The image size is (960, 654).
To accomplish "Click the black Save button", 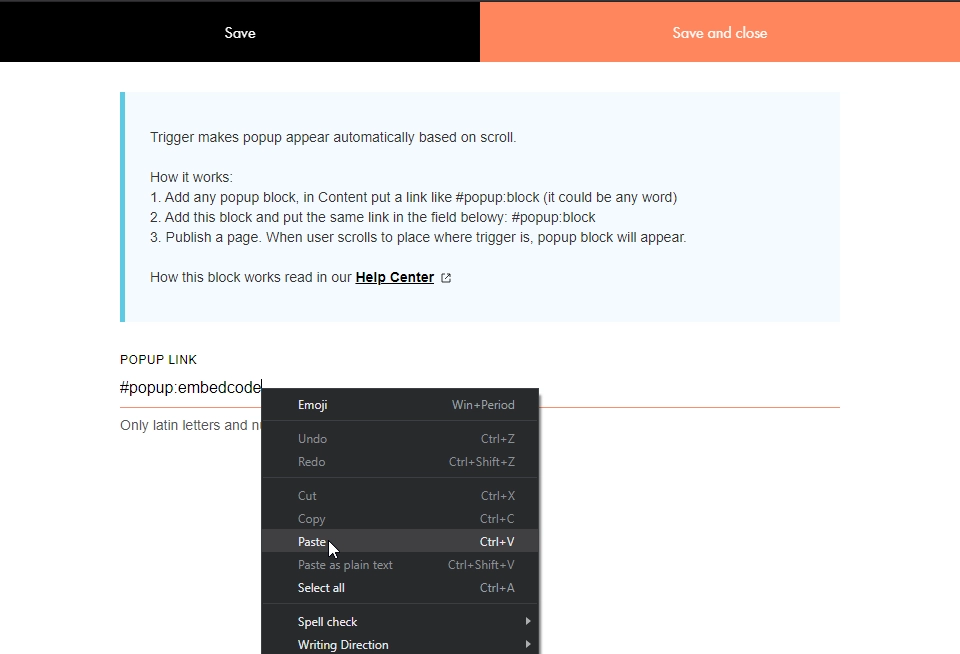I will [x=239, y=32].
